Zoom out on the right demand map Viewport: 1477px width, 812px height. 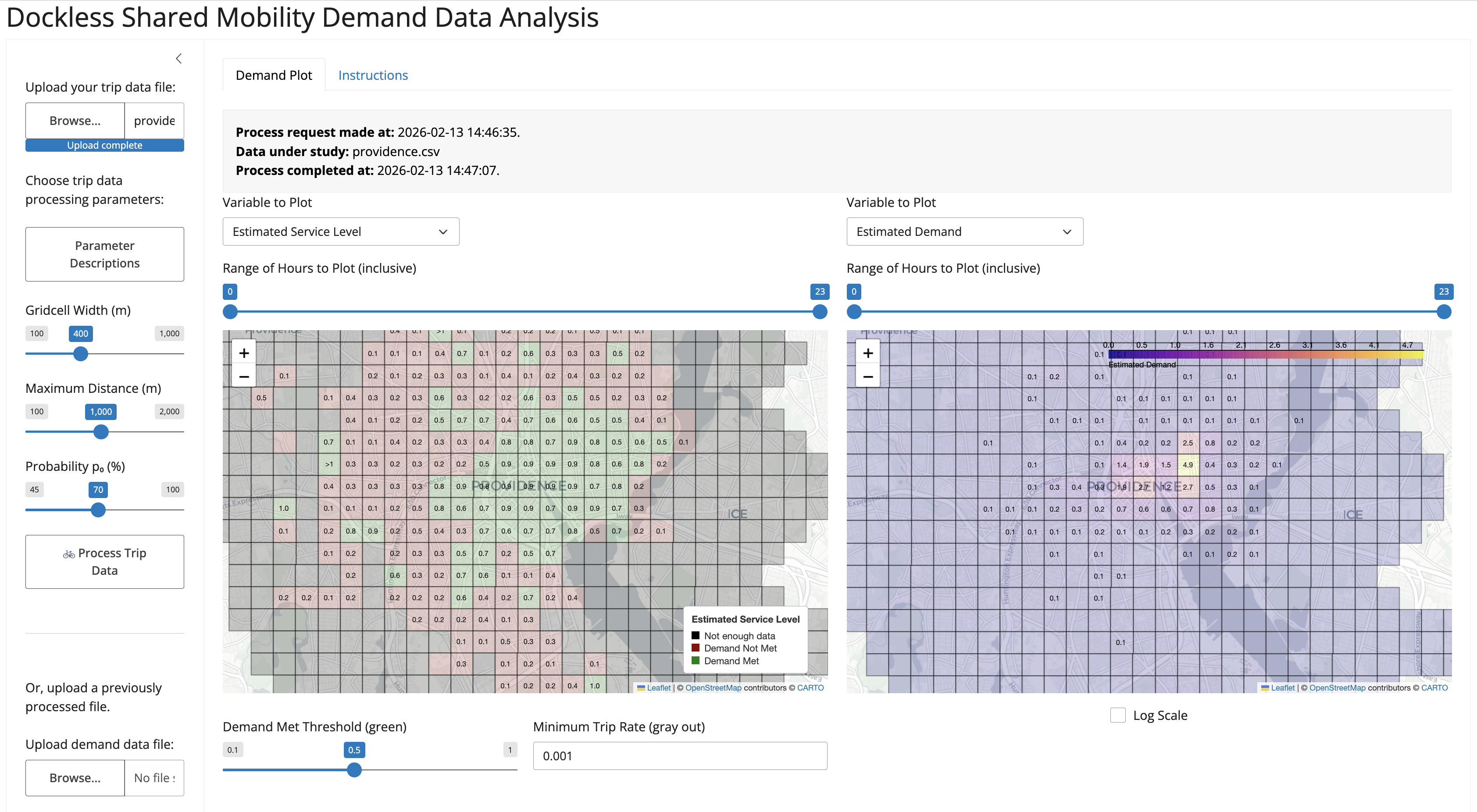(867, 377)
